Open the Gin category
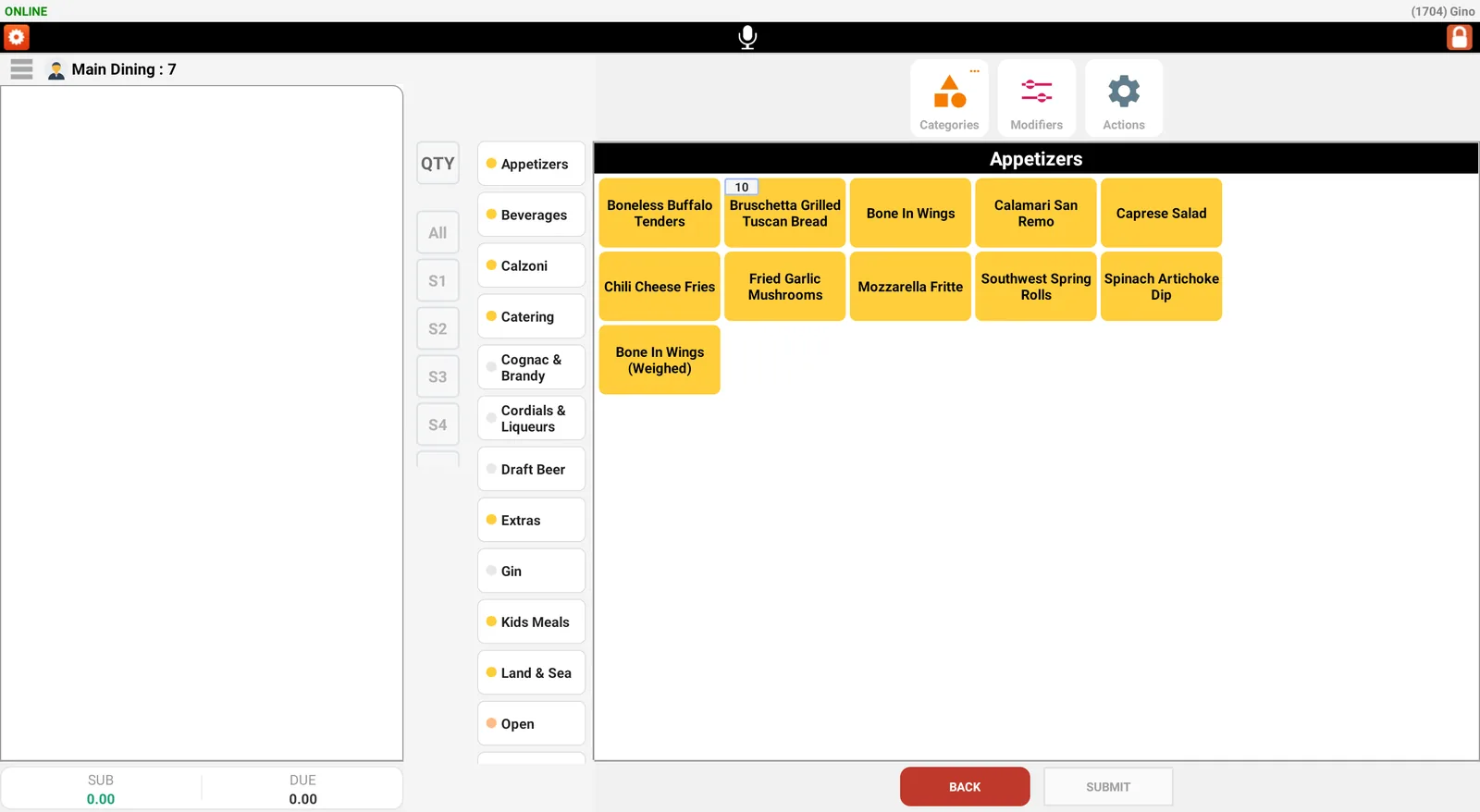The width and height of the screenshot is (1480, 812). coord(532,571)
